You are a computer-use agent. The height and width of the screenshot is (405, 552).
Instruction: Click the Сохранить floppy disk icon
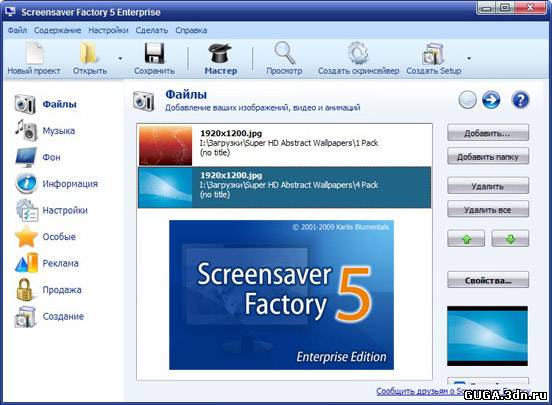155,53
